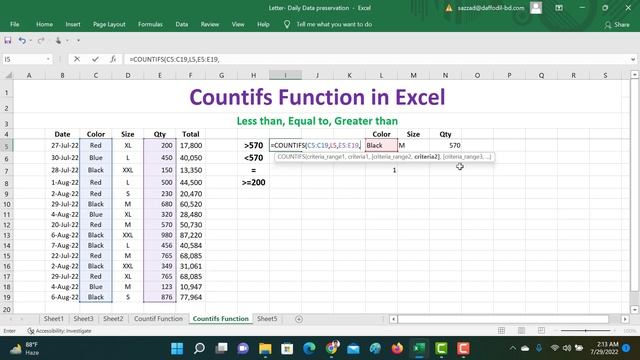The image size is (640, 360).
Task: Click the Name Box showing I5
Action: tap(24, 59)
